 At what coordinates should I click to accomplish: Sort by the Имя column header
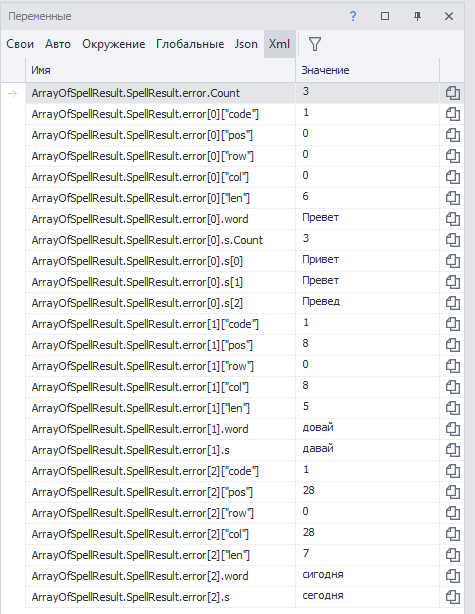160,70
